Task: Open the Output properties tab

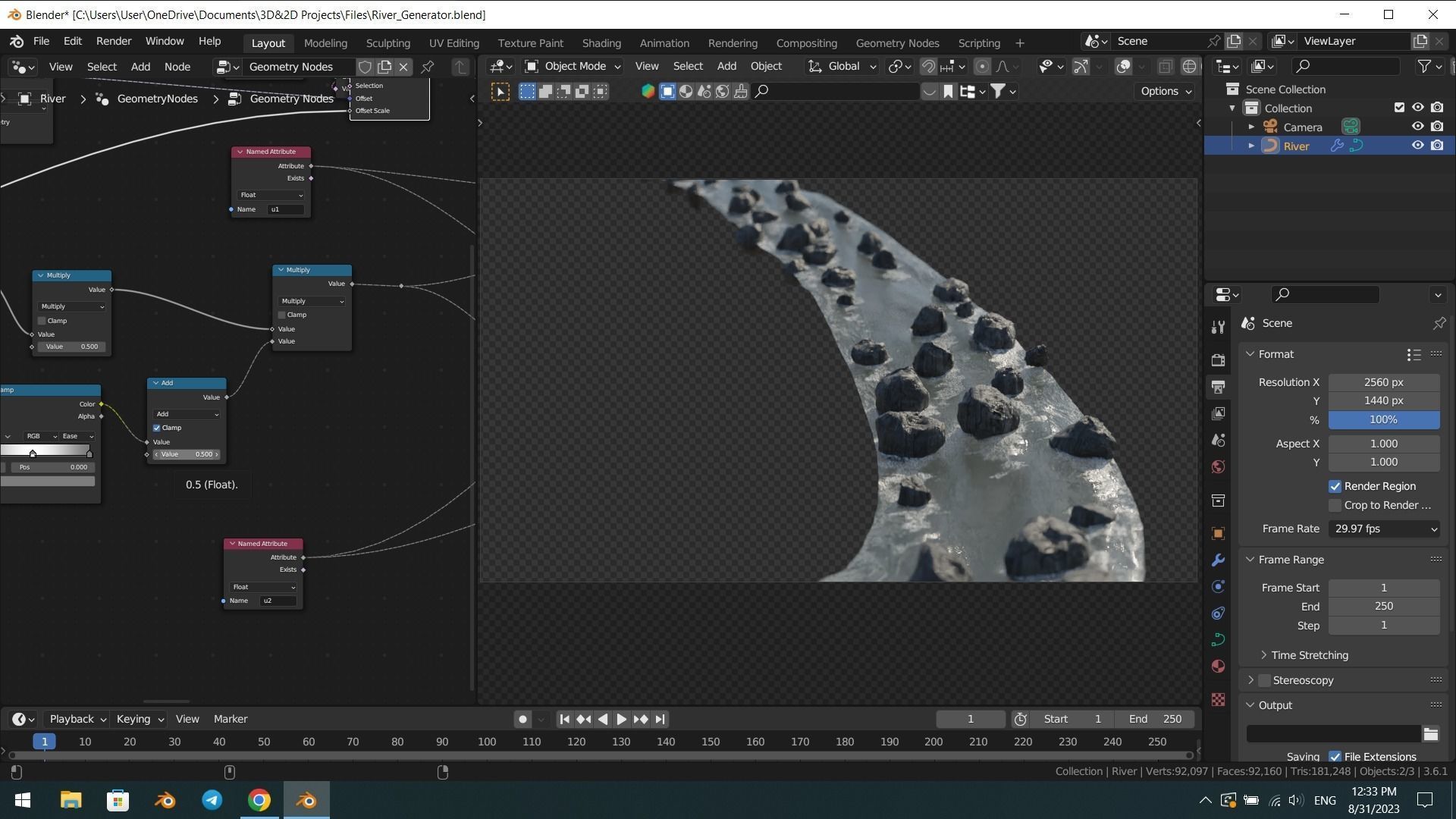Action: (x=1218, y=387)
